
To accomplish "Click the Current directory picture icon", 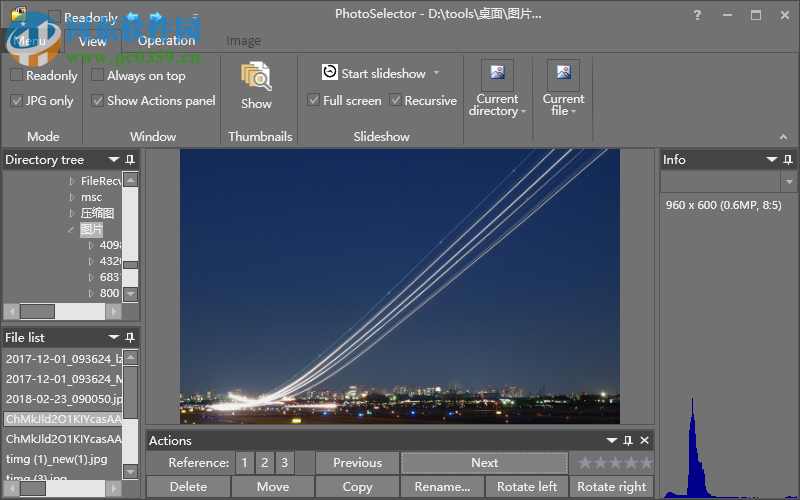I will tap(497, 74).
